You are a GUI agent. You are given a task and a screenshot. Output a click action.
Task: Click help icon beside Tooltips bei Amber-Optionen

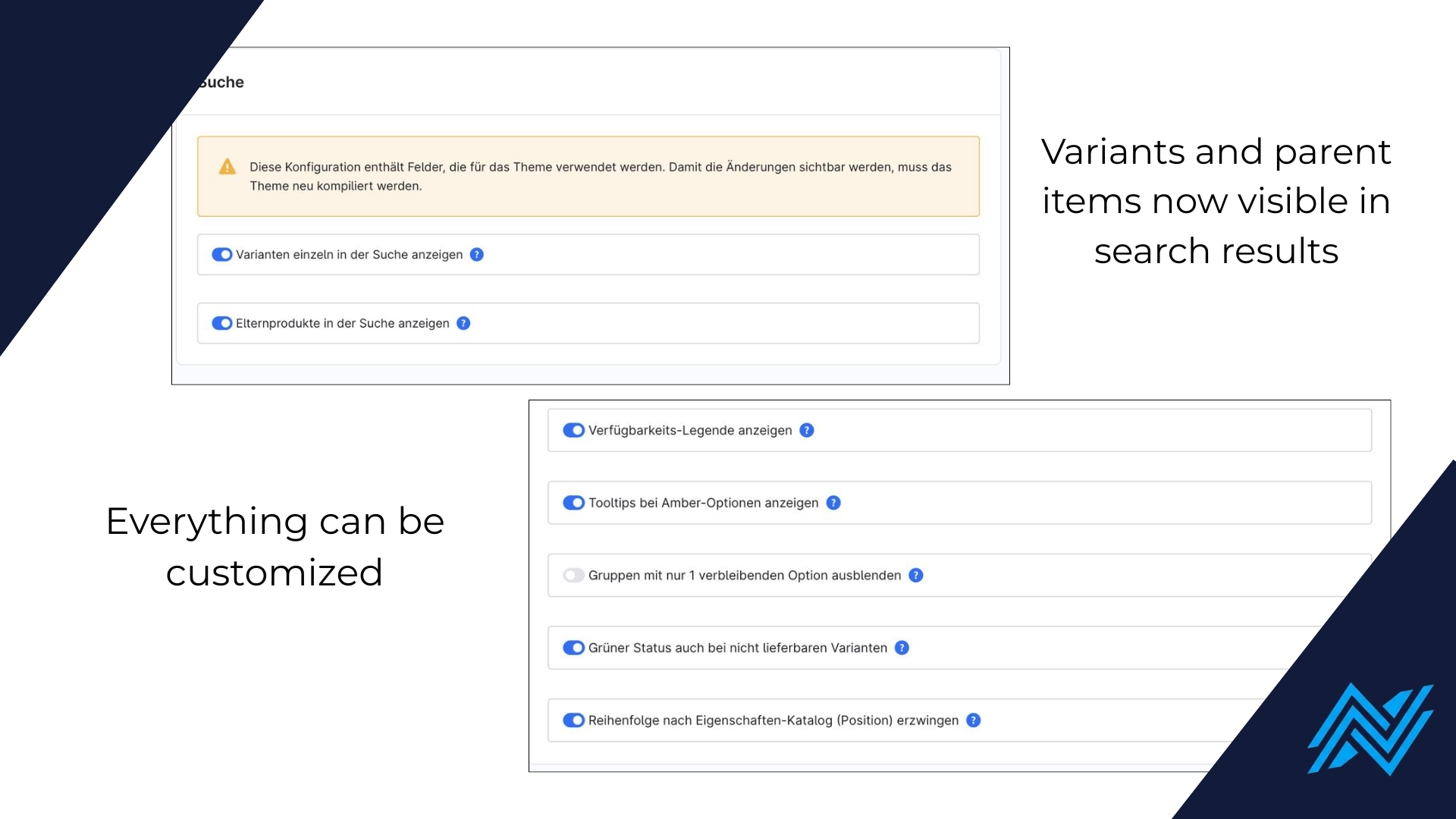(x=833, y=503)
